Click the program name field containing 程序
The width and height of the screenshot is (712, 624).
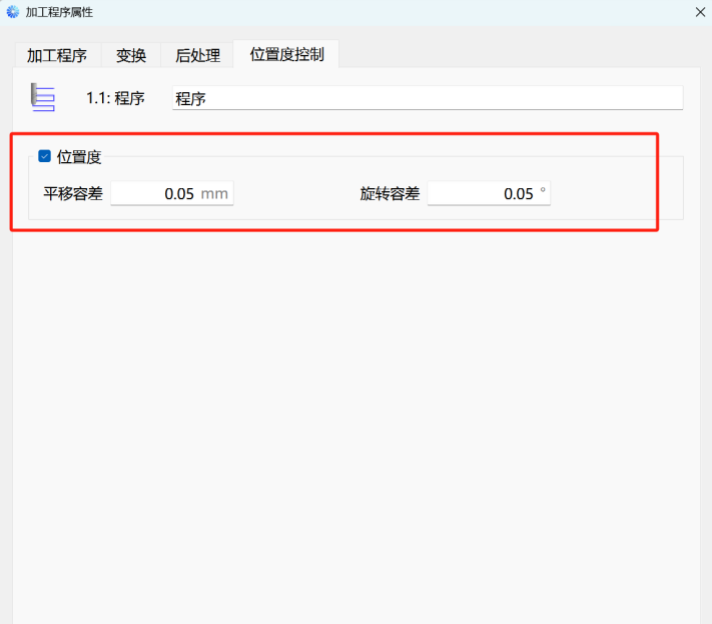tap(427, 98)
